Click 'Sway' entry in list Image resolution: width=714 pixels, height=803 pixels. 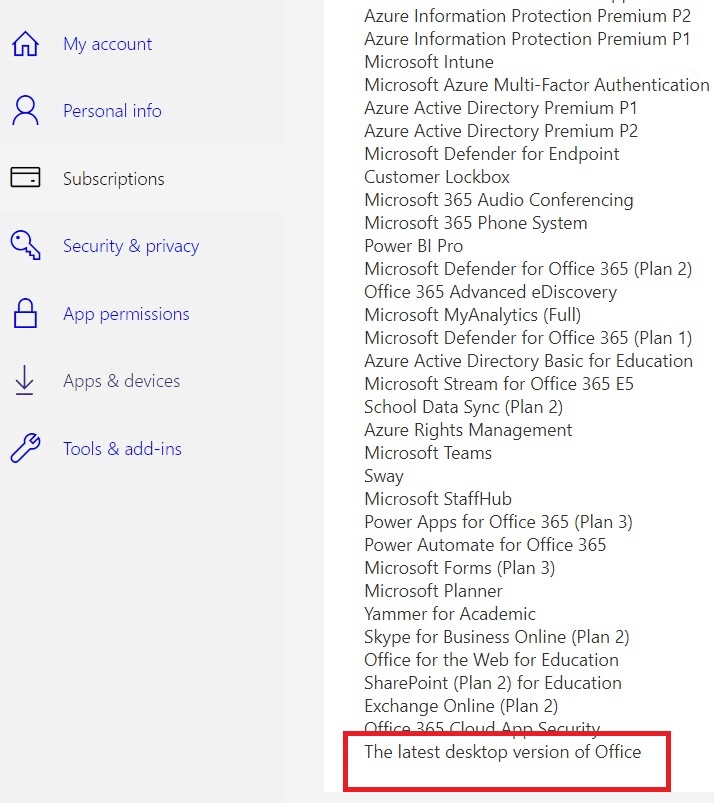[x=384, y=476]
